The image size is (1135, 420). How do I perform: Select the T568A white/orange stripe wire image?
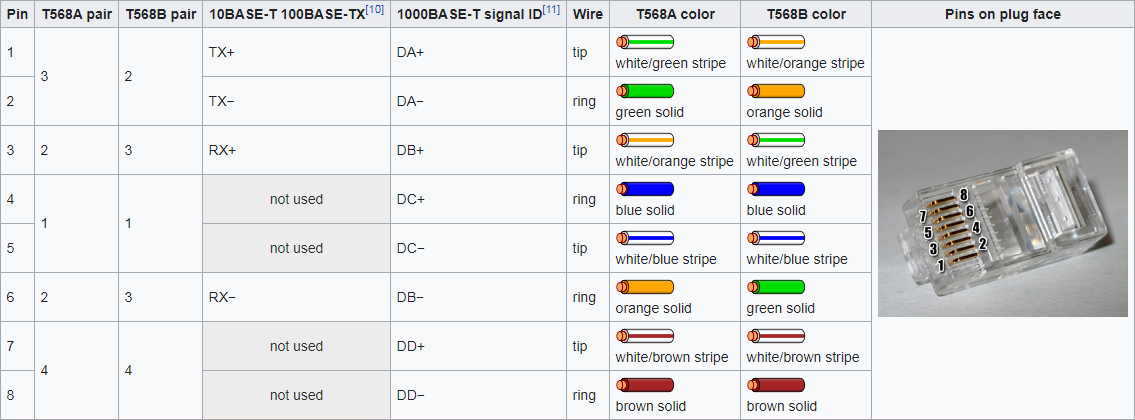[x=645, y=140]
